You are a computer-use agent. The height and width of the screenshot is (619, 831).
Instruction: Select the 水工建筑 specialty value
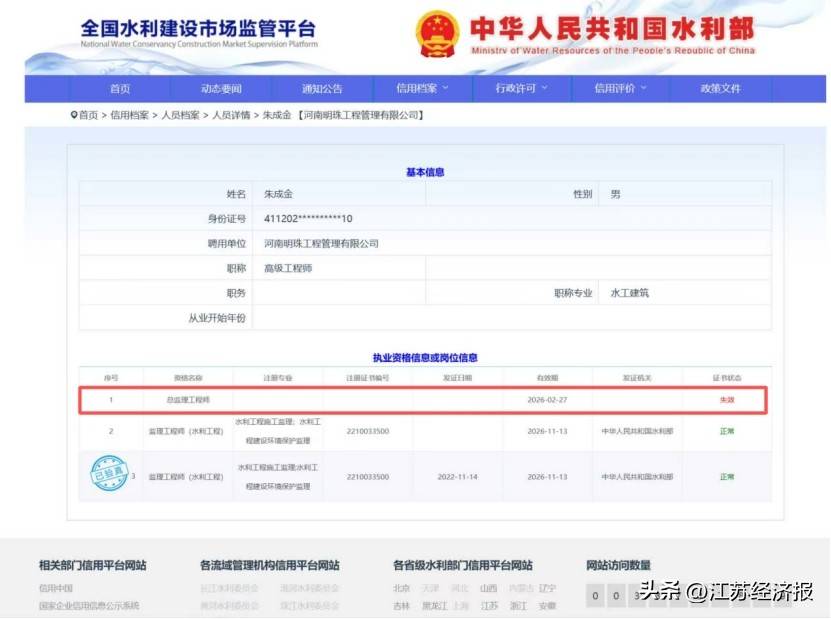(630, 293)
